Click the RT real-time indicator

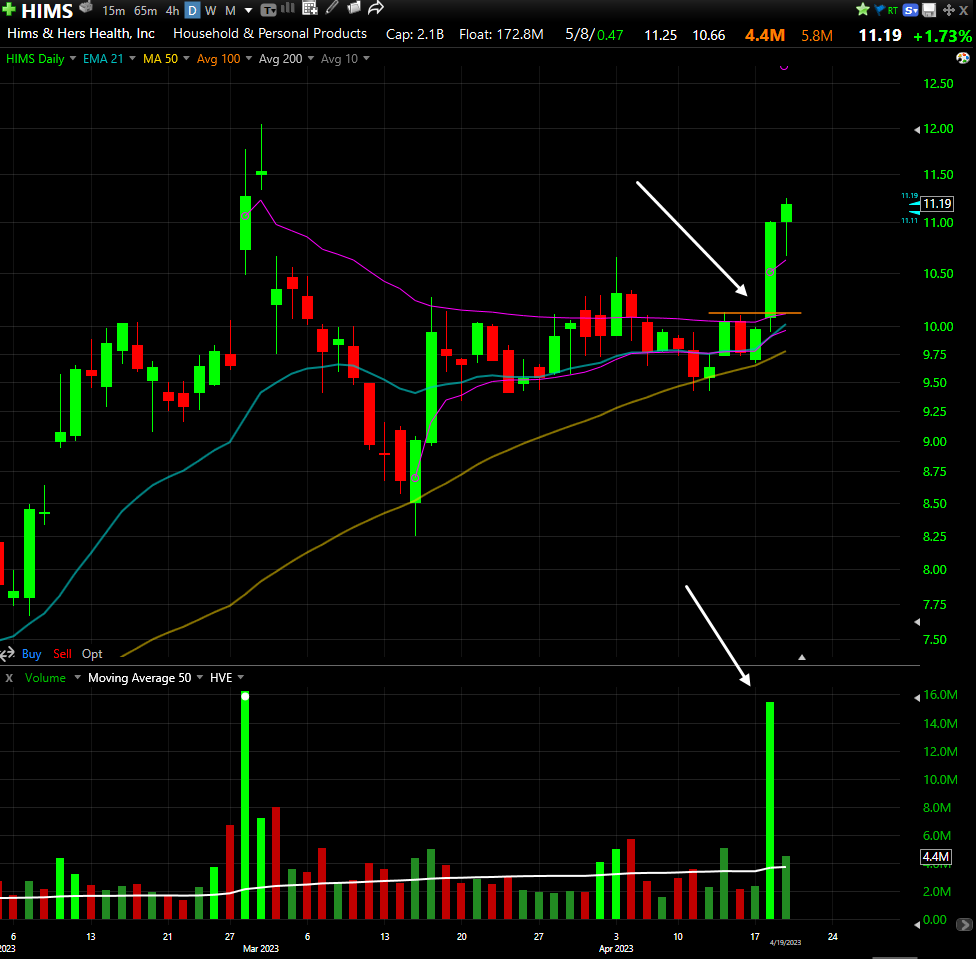(x=893, y=10)
